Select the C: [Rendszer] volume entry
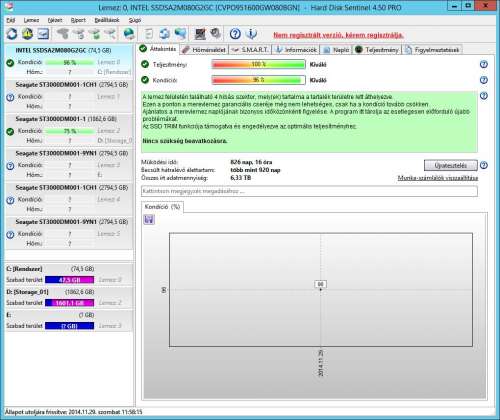The width and height of the screenshot is (500, 420). 69,274
